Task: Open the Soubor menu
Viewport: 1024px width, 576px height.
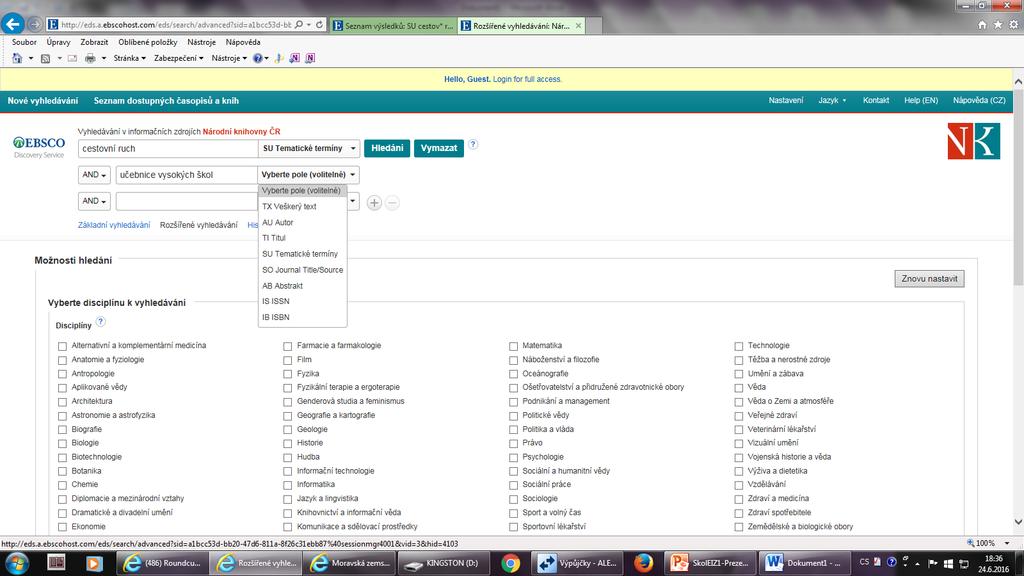Action: pyautogui.click(x=24, y=42)
